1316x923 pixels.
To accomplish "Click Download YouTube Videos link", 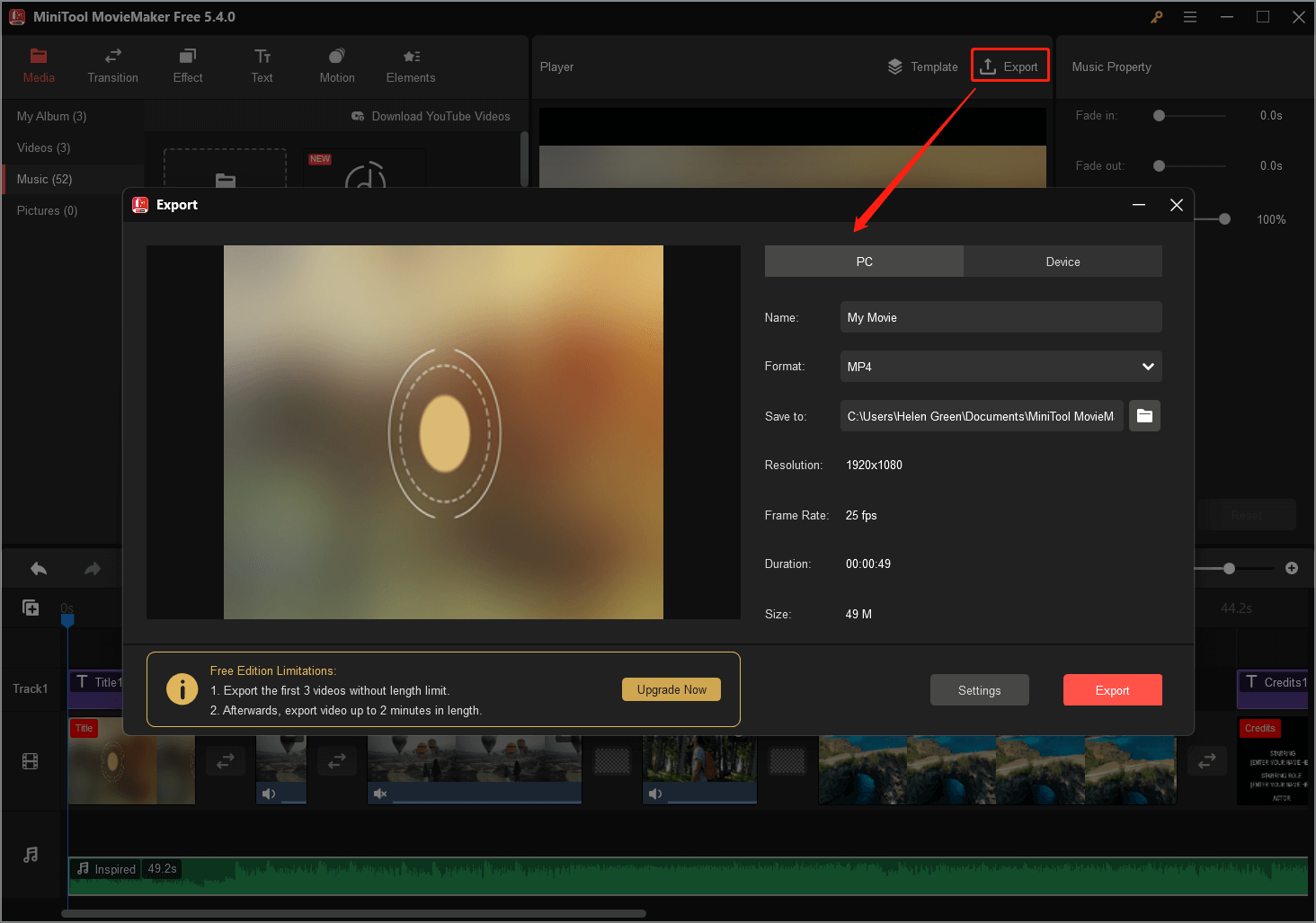I will coord(431,116).
